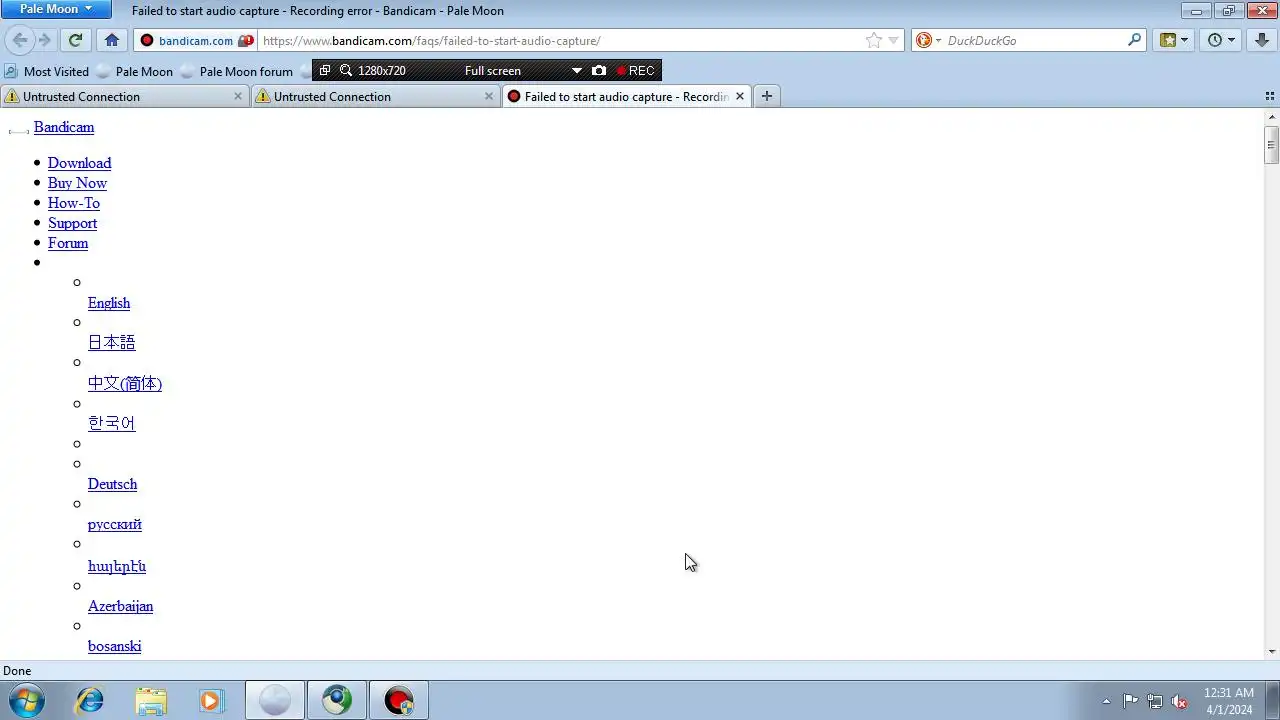Open the Pale Moon forum bookmark
The image size is (1280, 720).
pos(237,71)
